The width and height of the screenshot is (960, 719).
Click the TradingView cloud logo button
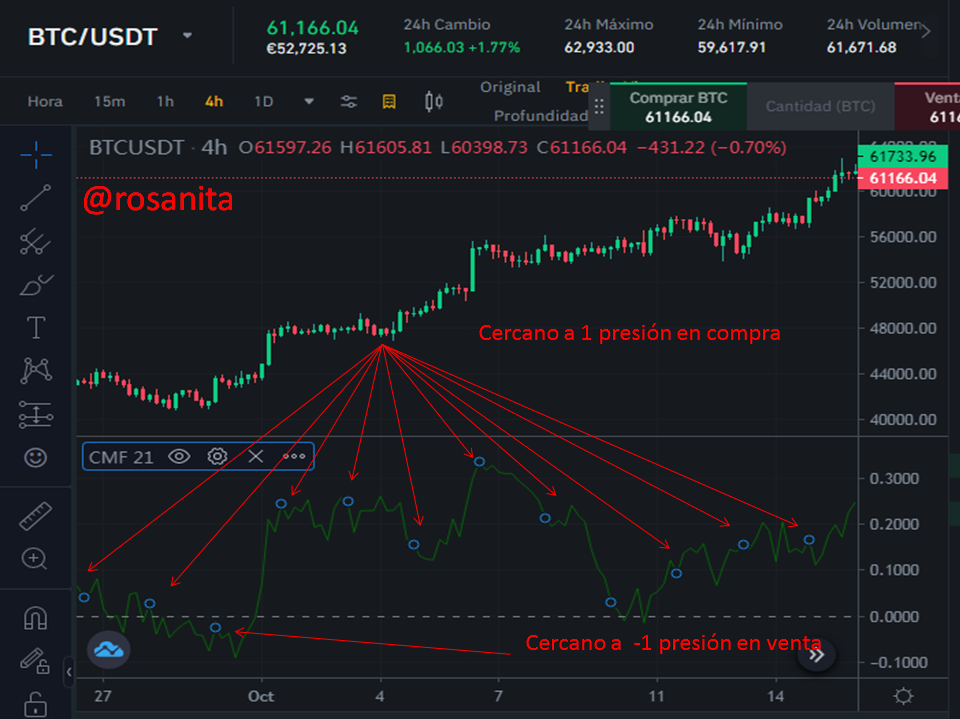tap(109, 649)
